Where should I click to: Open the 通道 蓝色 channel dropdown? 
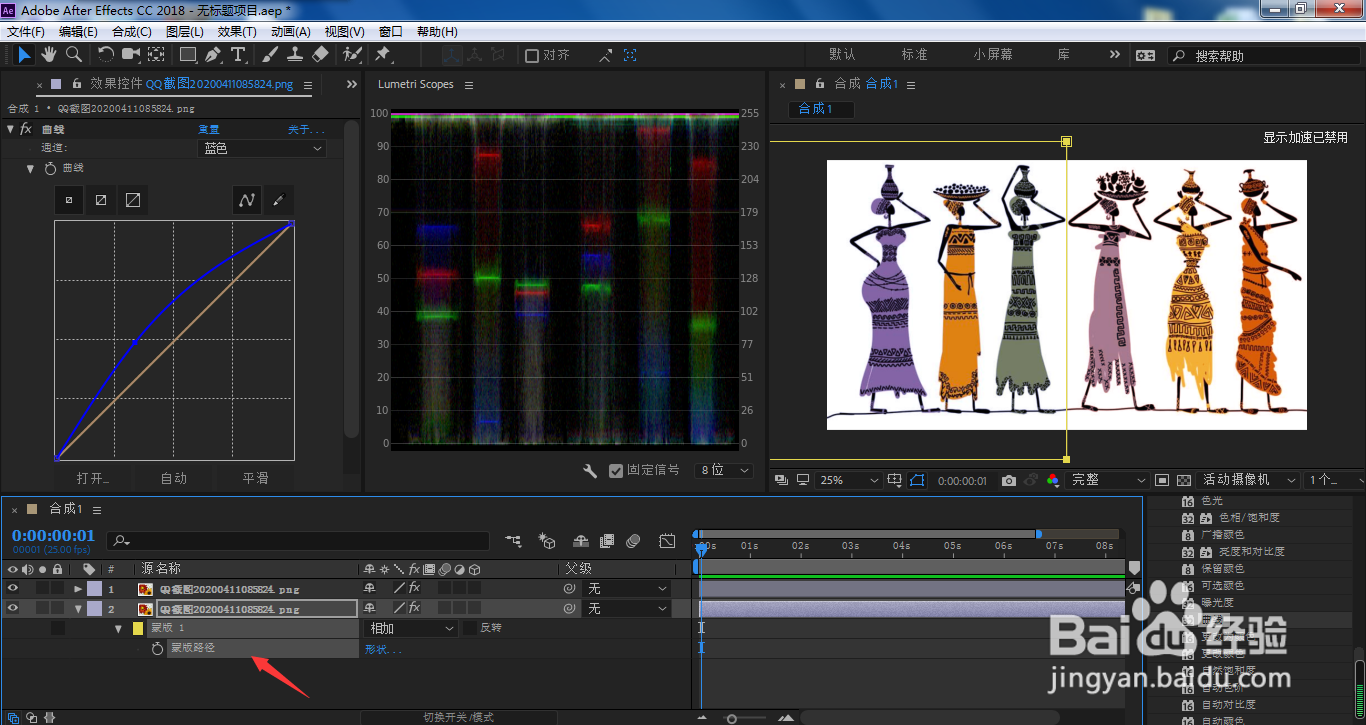click(x=262, y=148)
